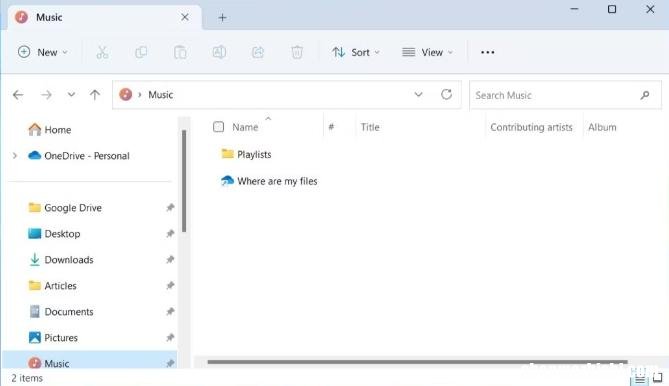
Task: Open Articles folder in sidebar
Action: click(x=52, y=286)
